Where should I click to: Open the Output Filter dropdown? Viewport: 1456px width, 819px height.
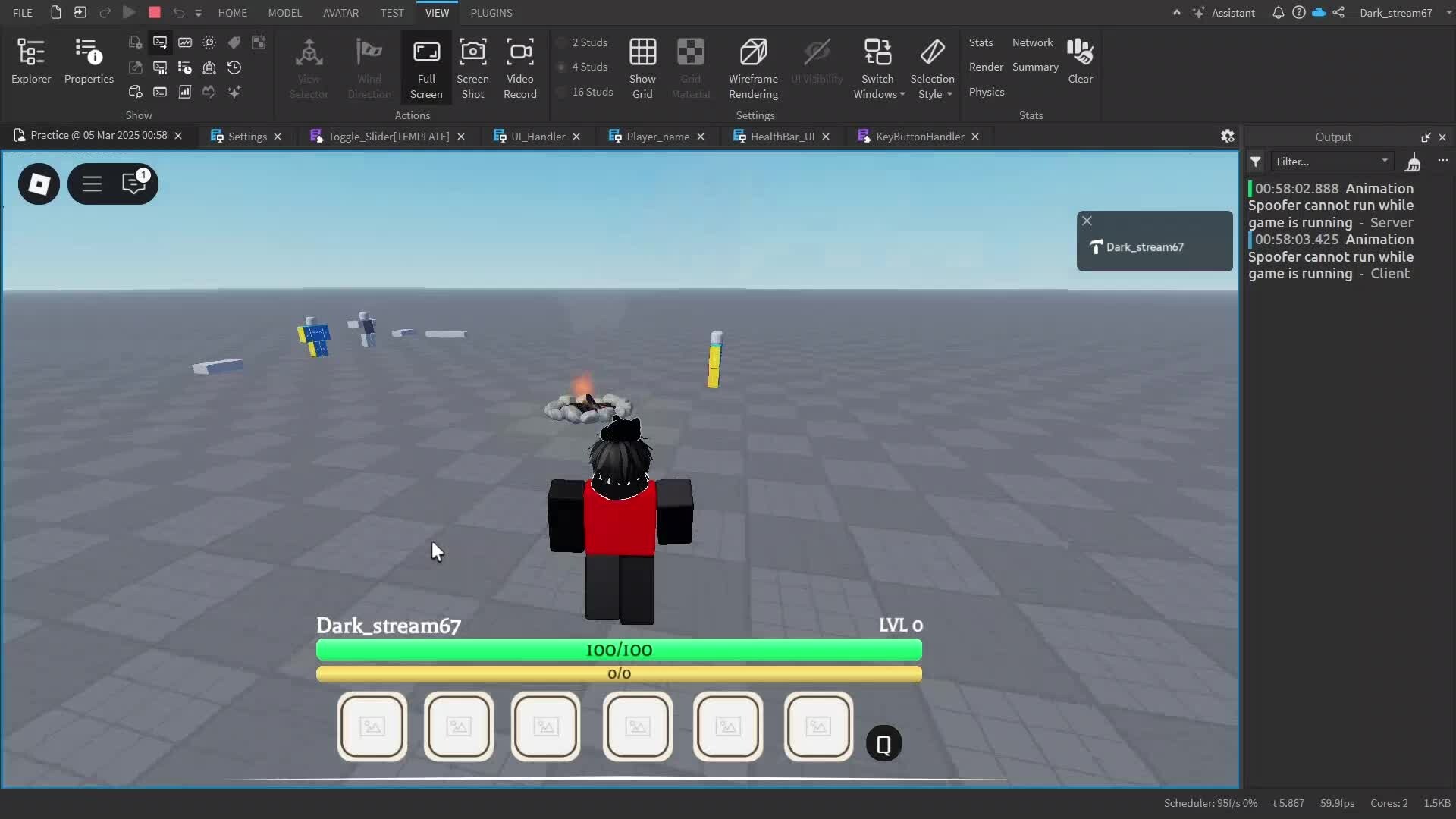point(1384,161)
